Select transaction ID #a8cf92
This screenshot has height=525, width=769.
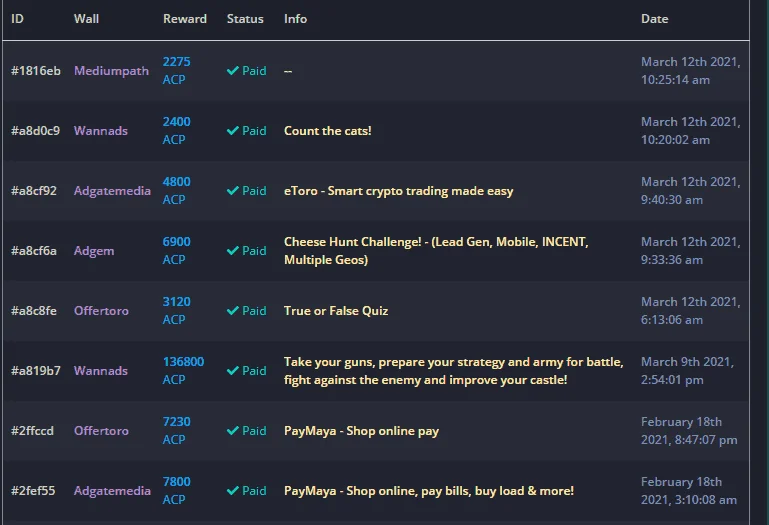[x=34, y=190]
